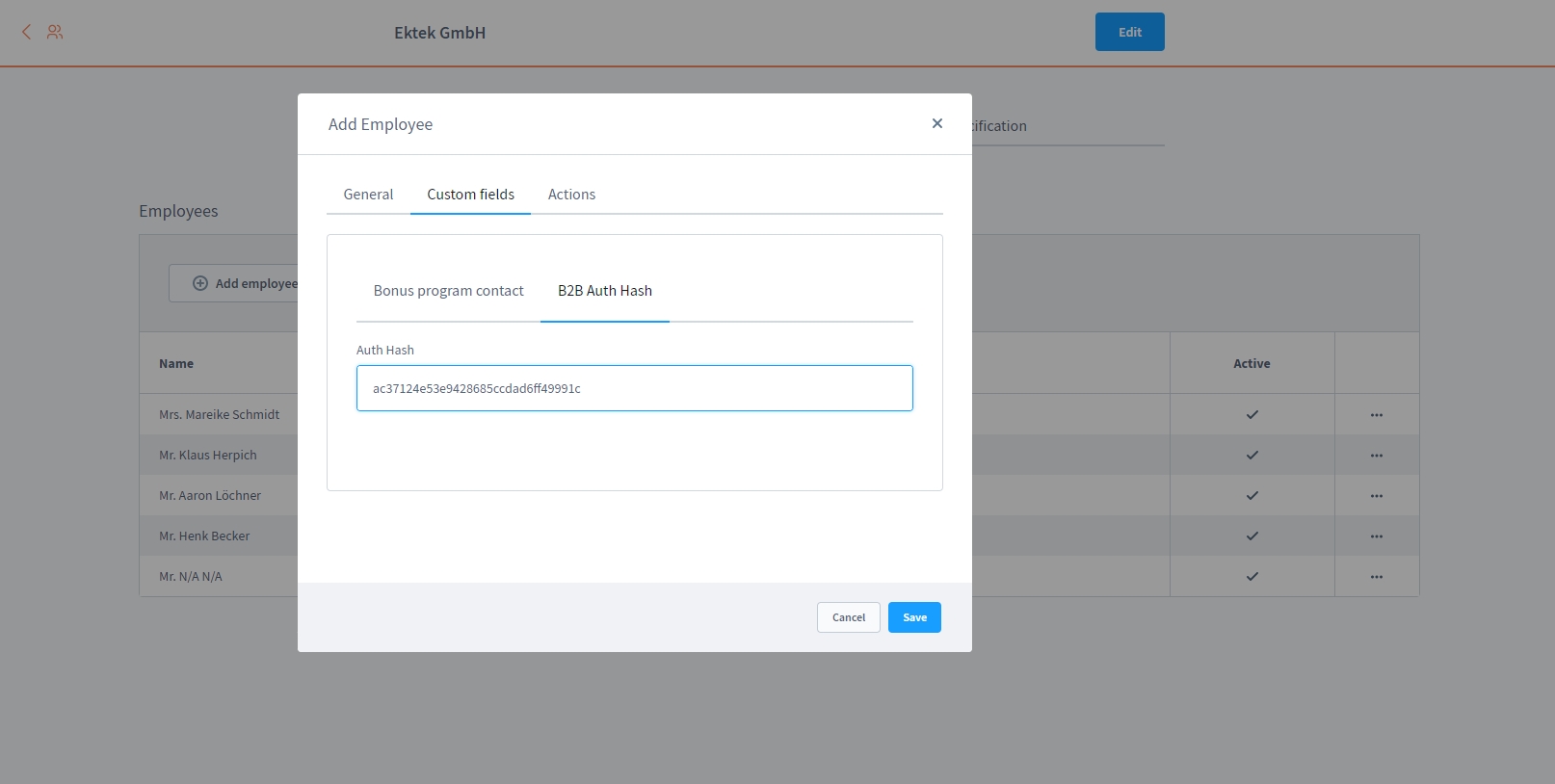Click active checkmark for Klaus Herpich
Viewport: 1555px width, 784px height.
(x=1252, y=456)
